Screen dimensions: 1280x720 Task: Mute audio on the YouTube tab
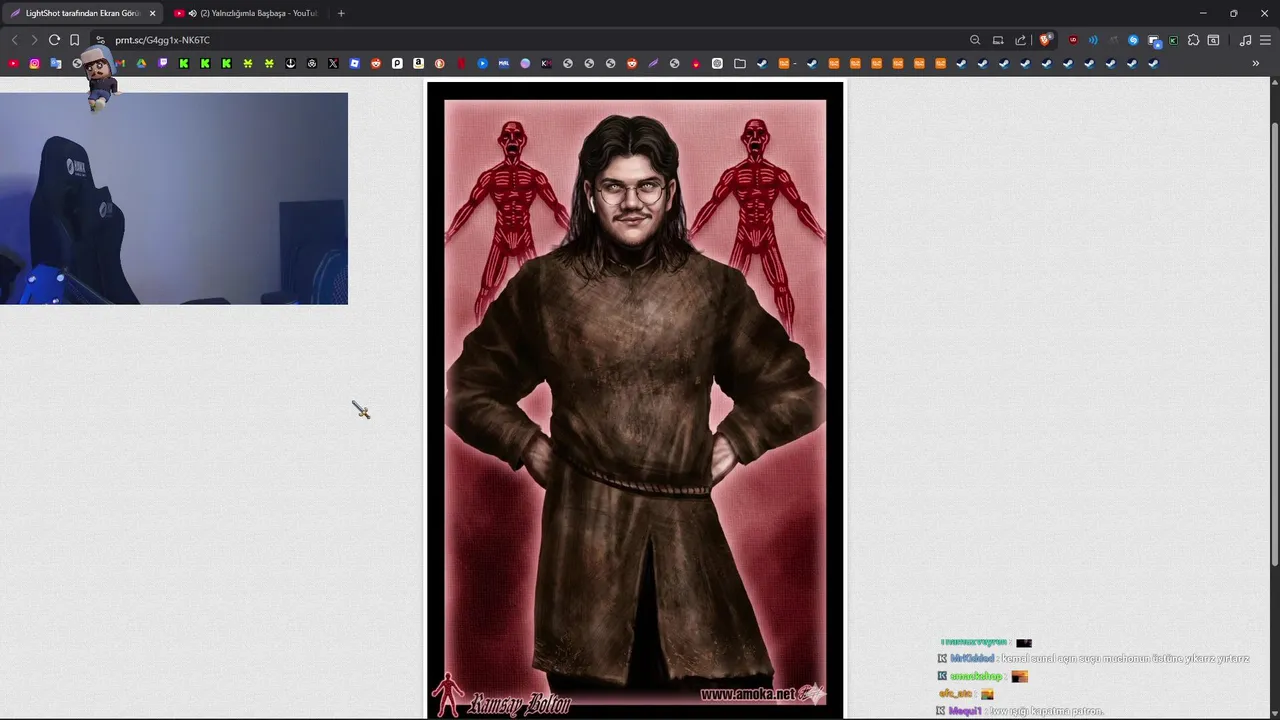point(192,13)
